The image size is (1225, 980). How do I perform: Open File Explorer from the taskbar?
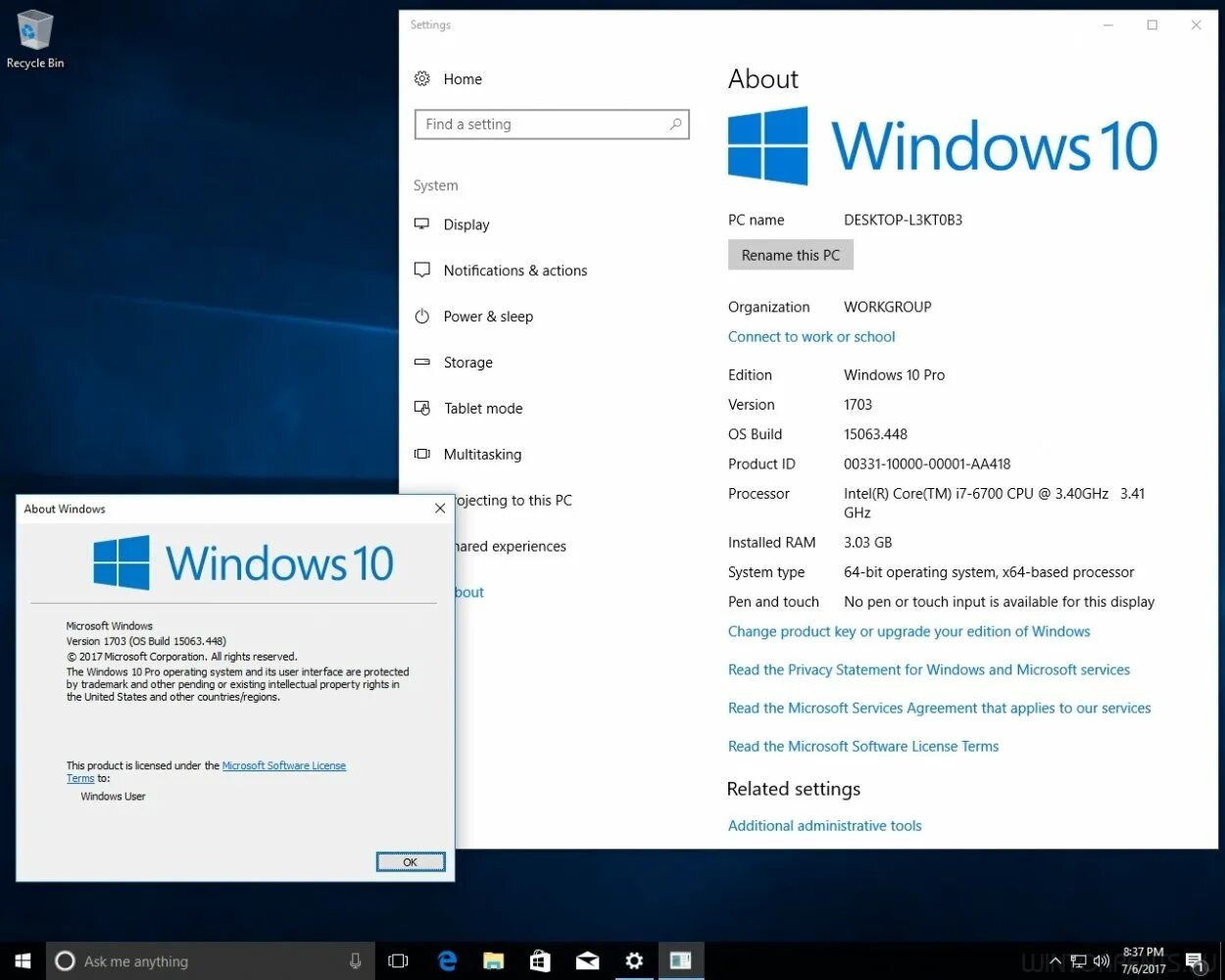pyautogui.click(x=493, y=961)
